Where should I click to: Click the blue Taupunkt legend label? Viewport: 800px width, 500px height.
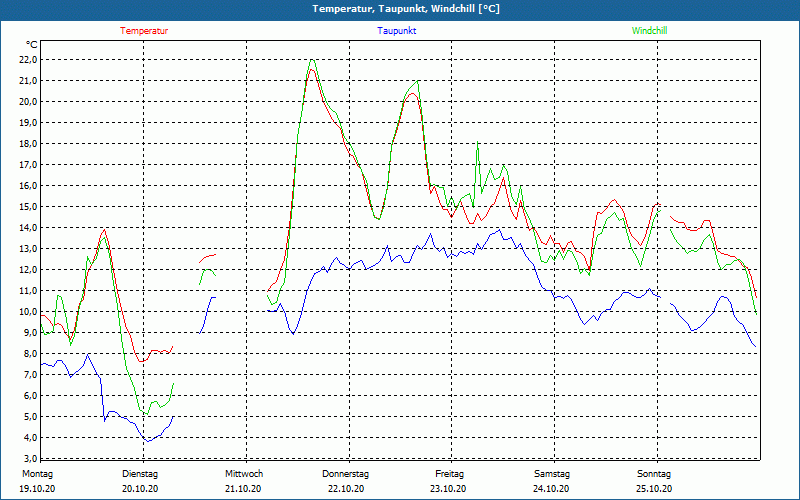(396, 31)
